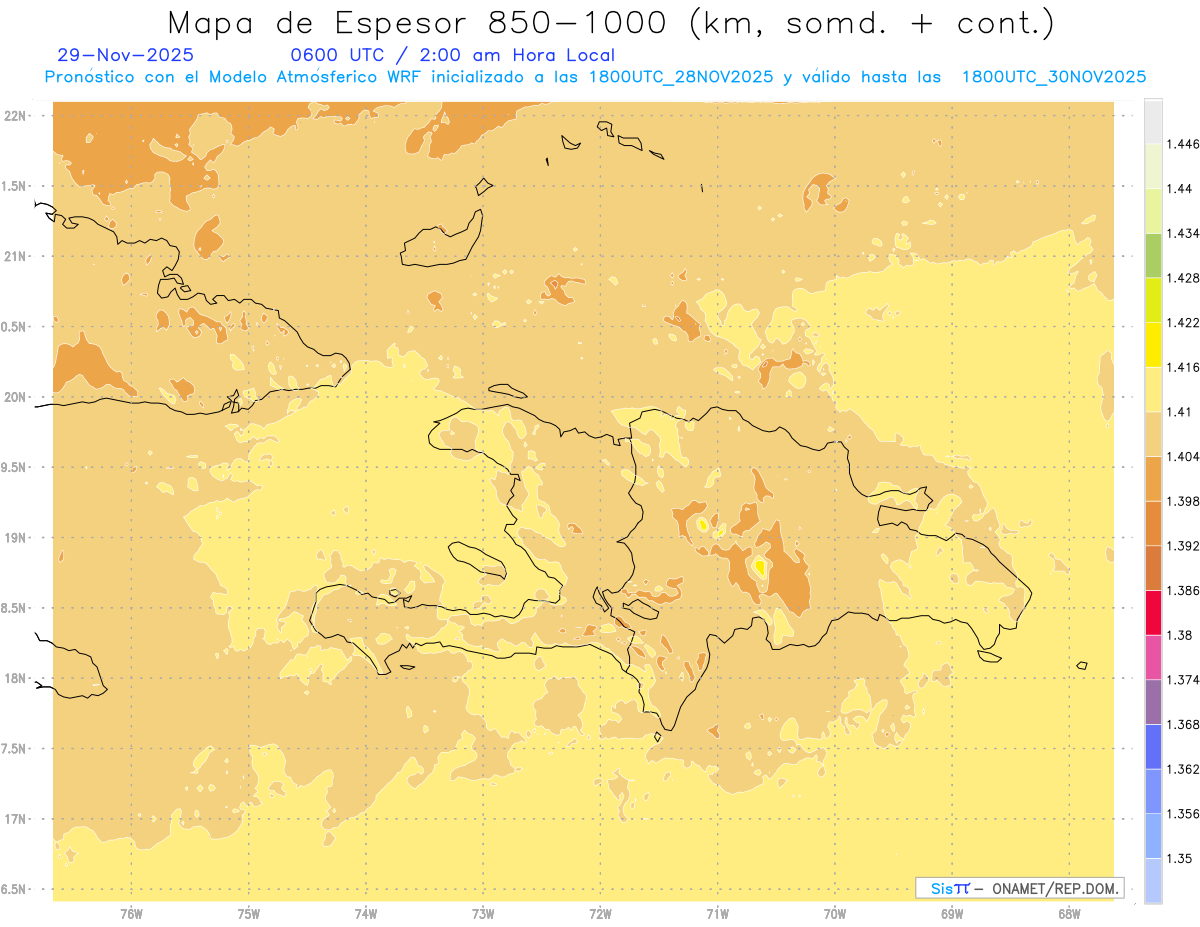
Task: Click the '70W' longitude label
Action: point(835,914)
